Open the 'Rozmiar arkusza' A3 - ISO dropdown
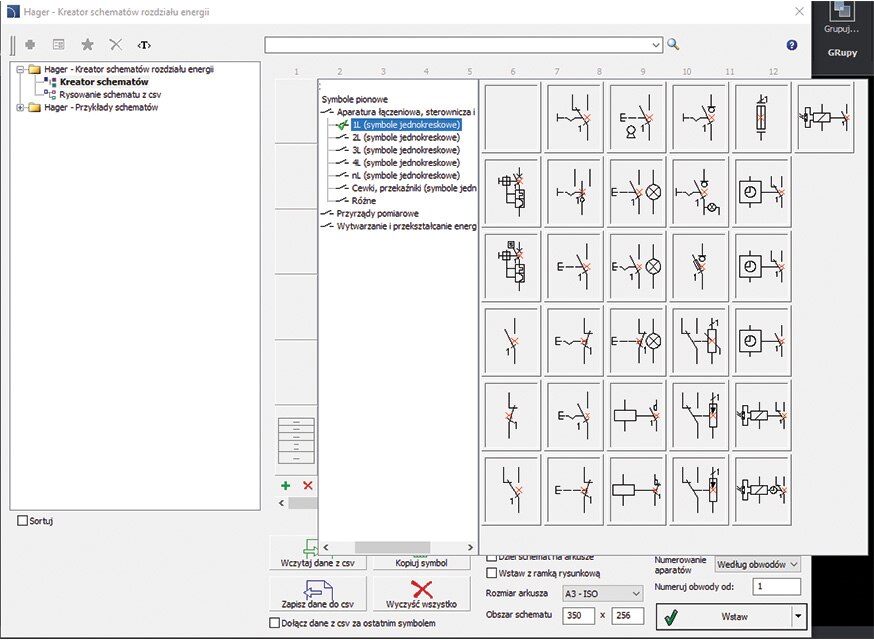Image resolution: width=874 pixels, height=640 pixels. click(602, 593)
